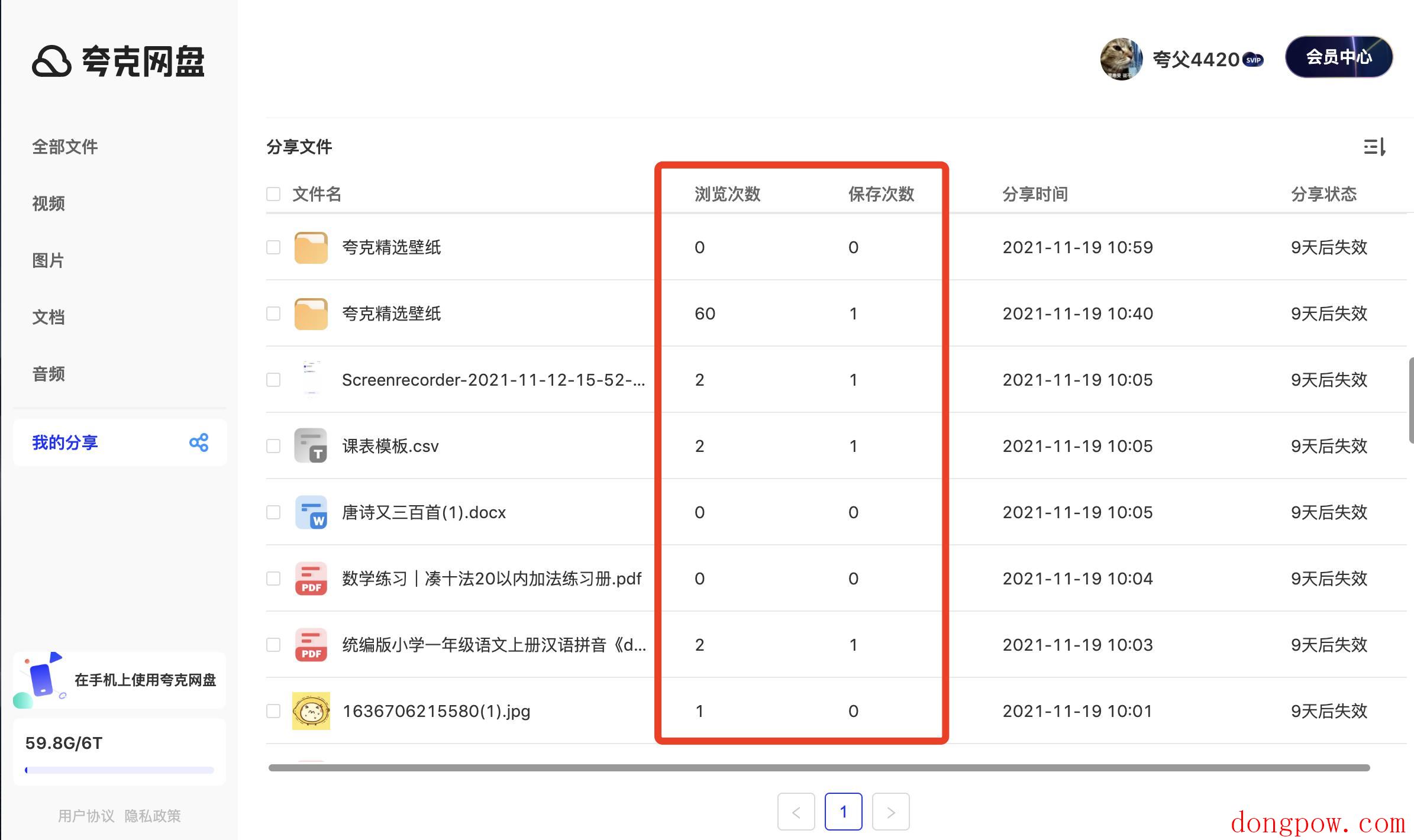The width and height of the screenshot is (1414, 840).
Task: Check the 数学练习 pdf row checkbox
Action: 273,579
